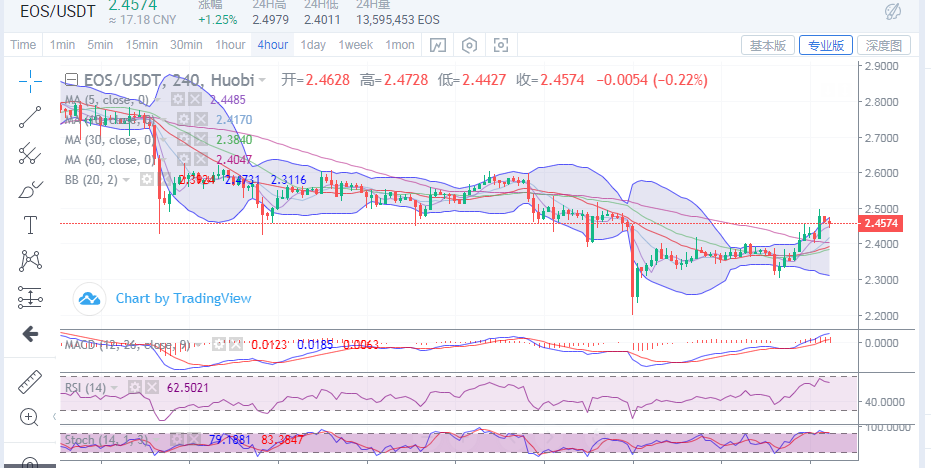Open the indicators chart icon in toolbar
This screenshot has width=931, height=468.
click(438, 45)
